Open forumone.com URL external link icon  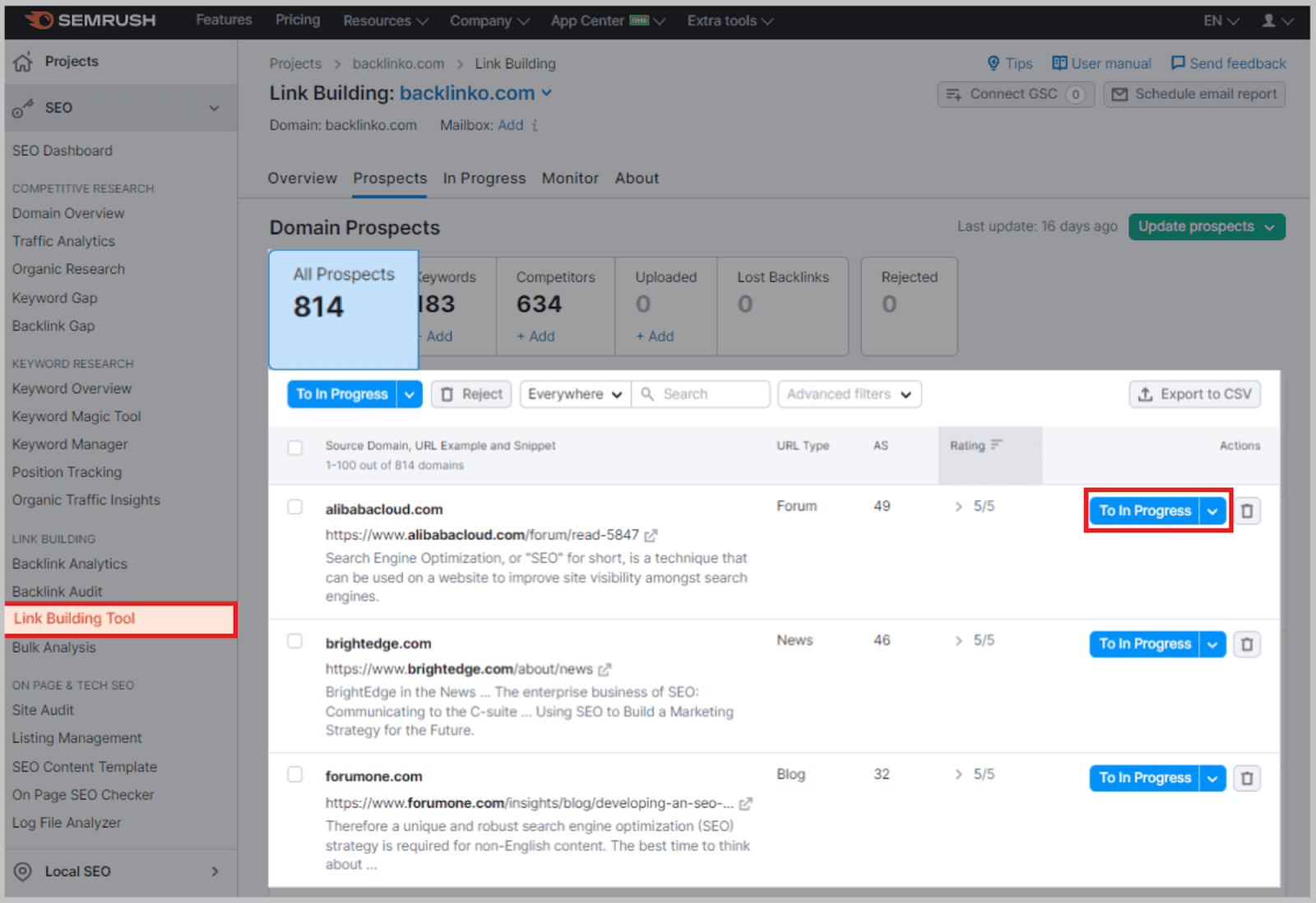pos(746,803)
